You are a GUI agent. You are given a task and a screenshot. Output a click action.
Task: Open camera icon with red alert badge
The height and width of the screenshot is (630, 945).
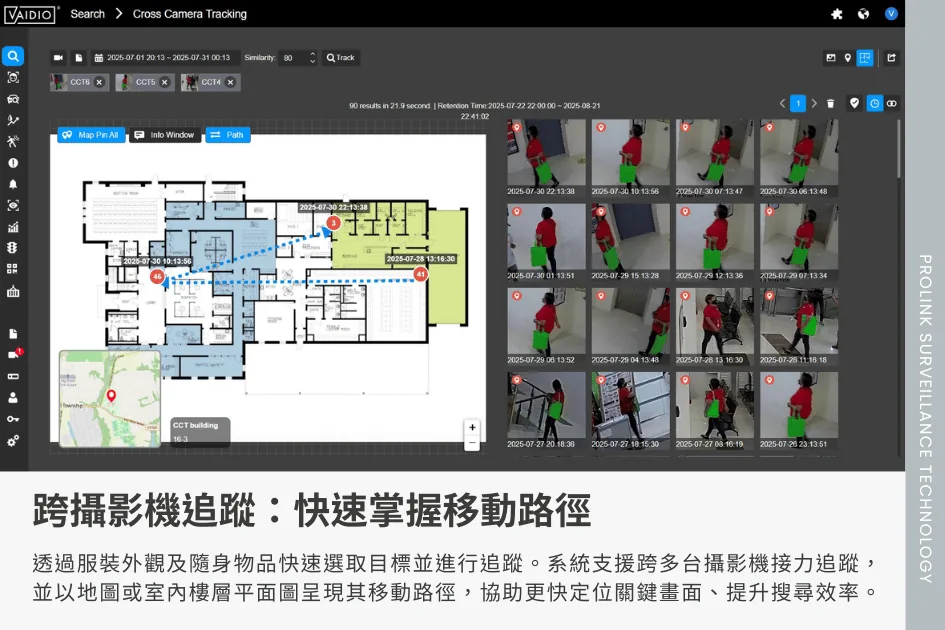point(14,354)
